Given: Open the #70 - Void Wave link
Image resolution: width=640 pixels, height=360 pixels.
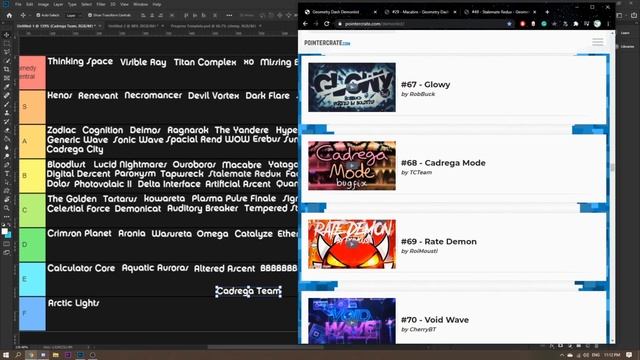Looking at the screenshot, I should click(435, 320).
